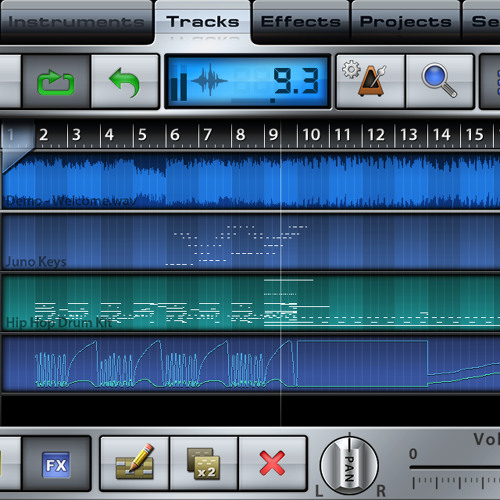
Task: Switch to the Instruments tab
Action: 76,22
